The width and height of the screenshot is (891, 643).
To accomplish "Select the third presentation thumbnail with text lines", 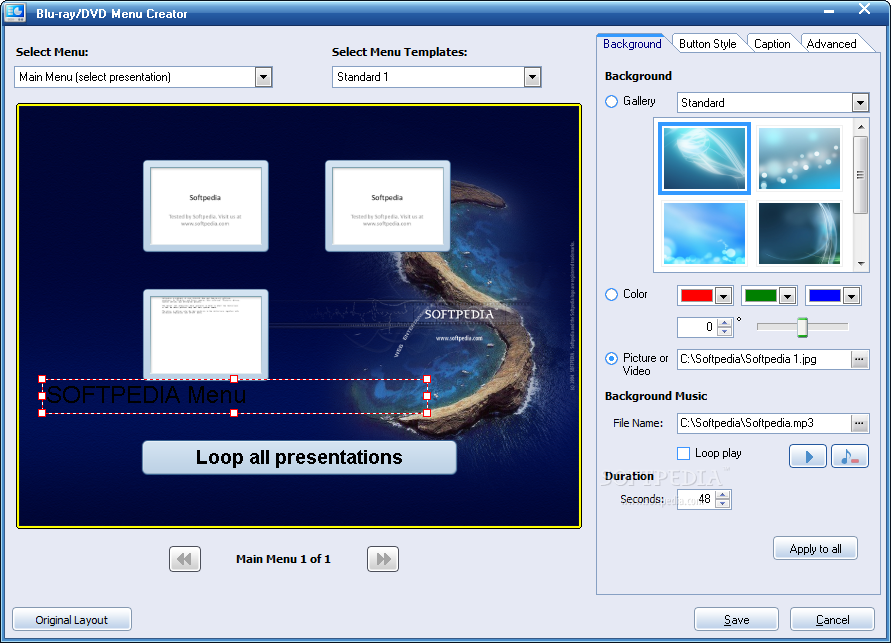I will [206, 334].
